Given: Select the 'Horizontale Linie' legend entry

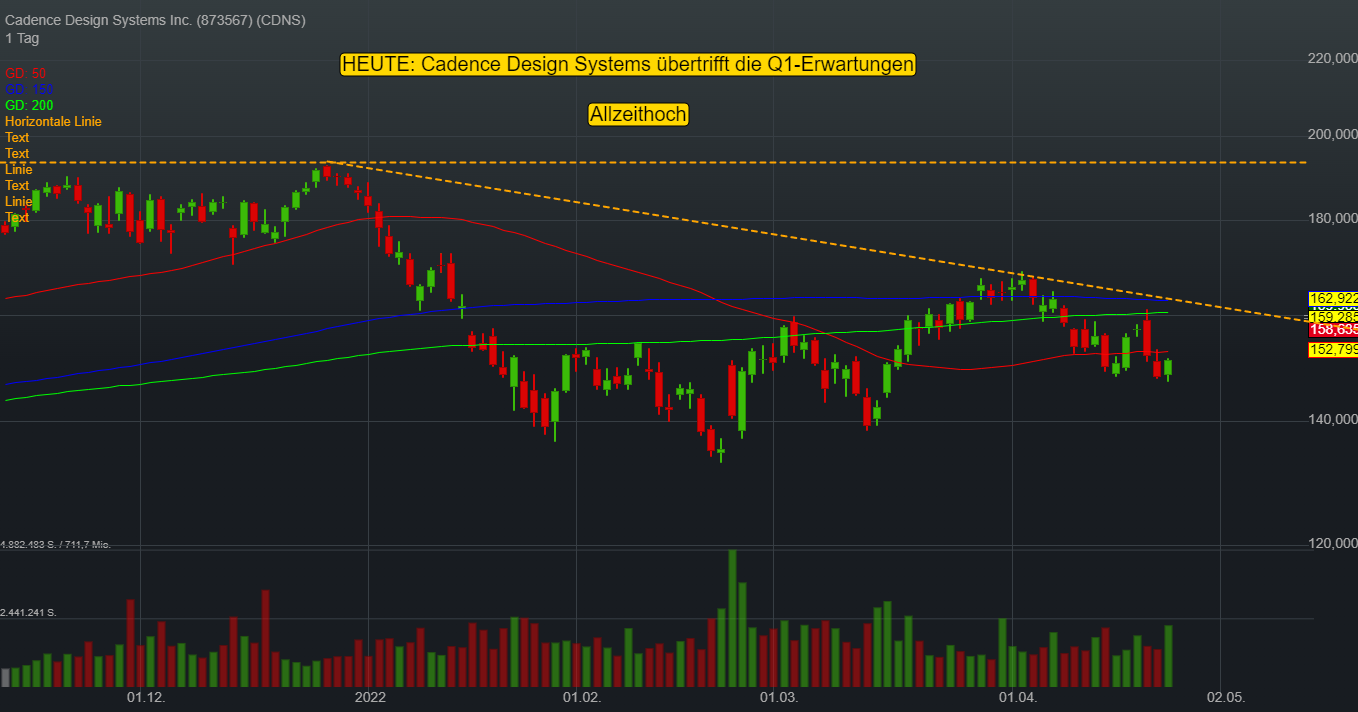Looking at the screenshot, I should [x=53, y=121].
